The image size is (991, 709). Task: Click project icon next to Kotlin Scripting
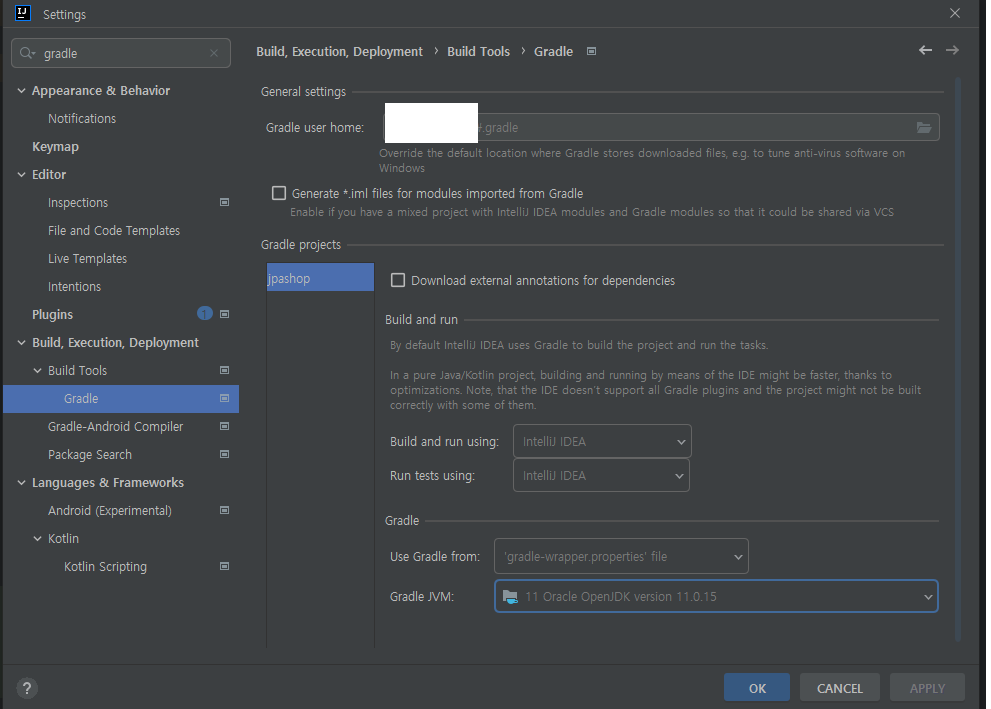[224, 566]
